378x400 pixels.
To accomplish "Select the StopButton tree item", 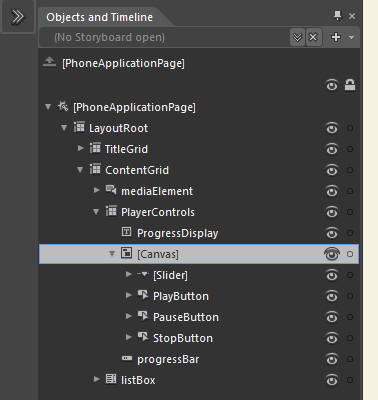I will click(183, 338).
